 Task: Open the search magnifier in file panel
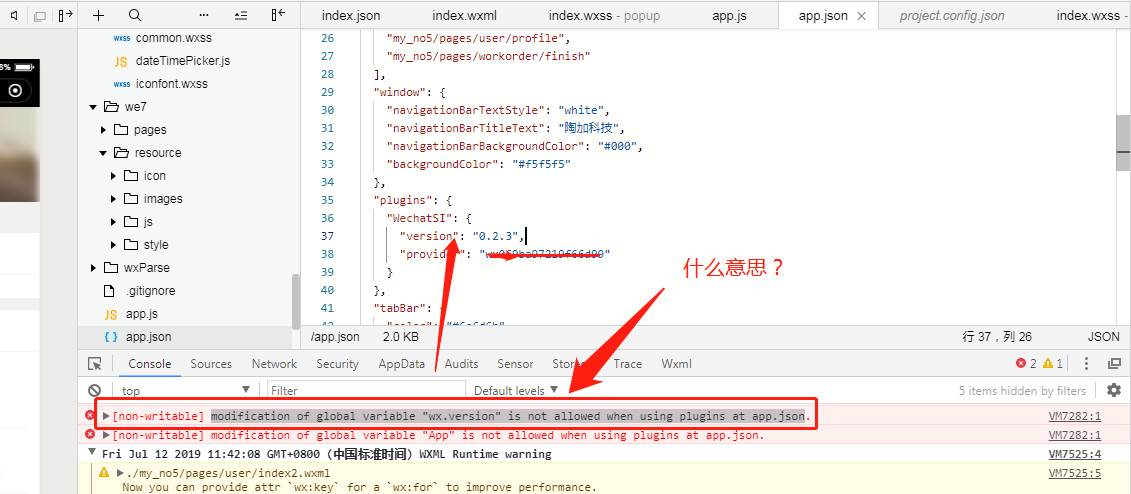pyautogui.click(x=135, y=15)
